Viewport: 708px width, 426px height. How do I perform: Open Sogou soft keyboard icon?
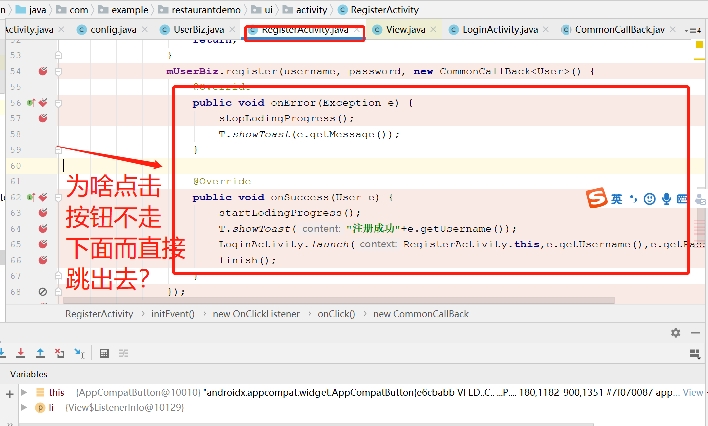(x=682, y=199)
